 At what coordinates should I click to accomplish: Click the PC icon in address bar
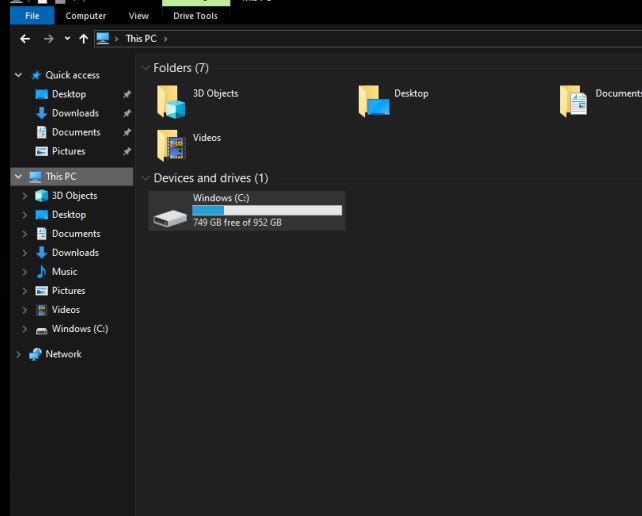tap(103, 38)
